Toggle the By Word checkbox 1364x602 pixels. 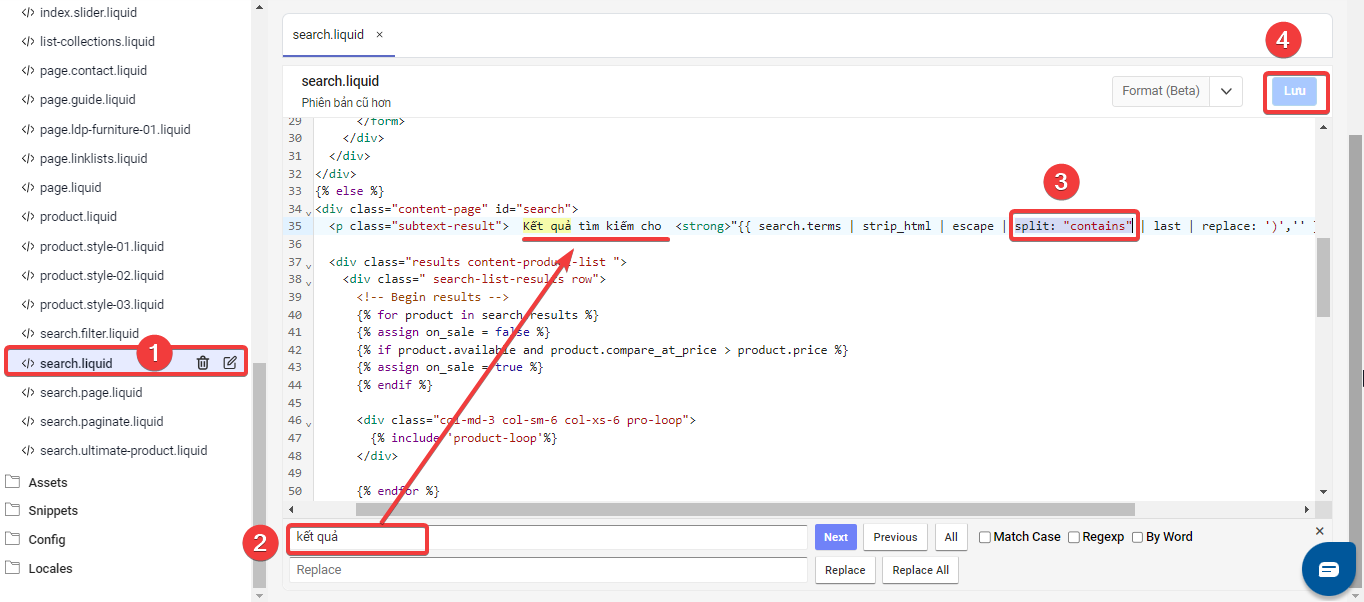pyautogui.click(x=1138, y=538)
